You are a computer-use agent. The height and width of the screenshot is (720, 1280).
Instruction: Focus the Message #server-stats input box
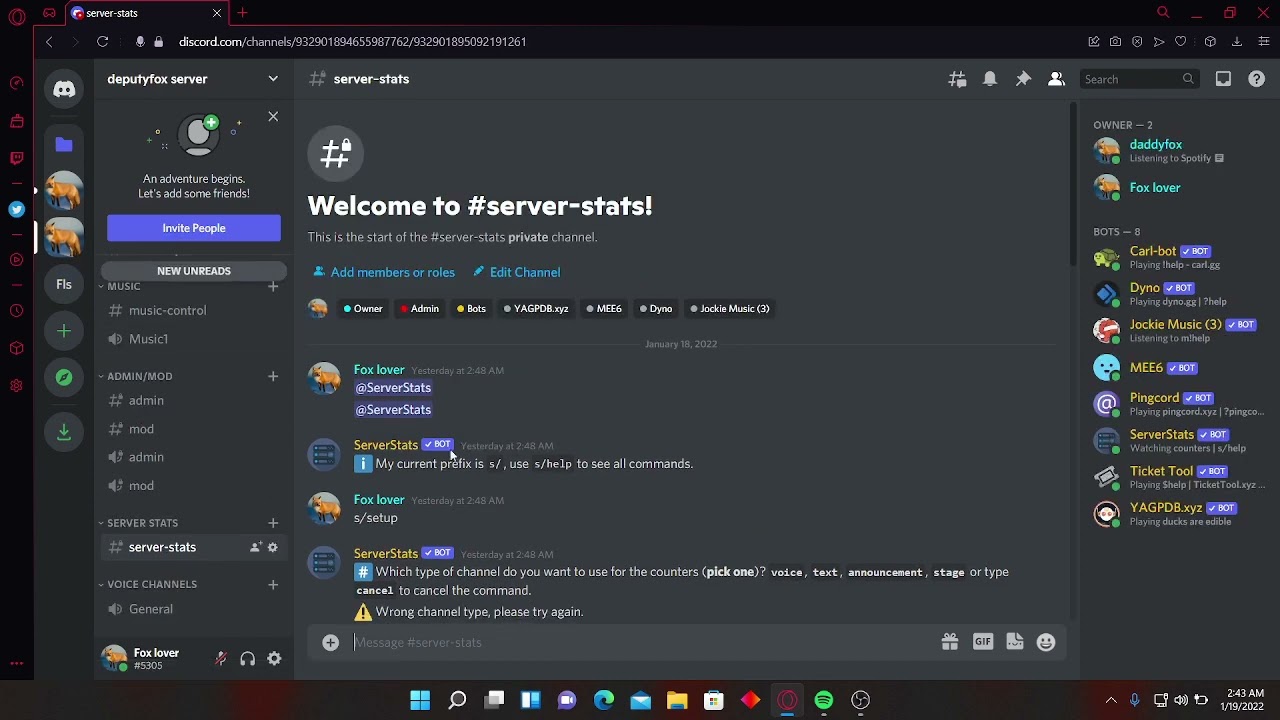click(640, 643)
